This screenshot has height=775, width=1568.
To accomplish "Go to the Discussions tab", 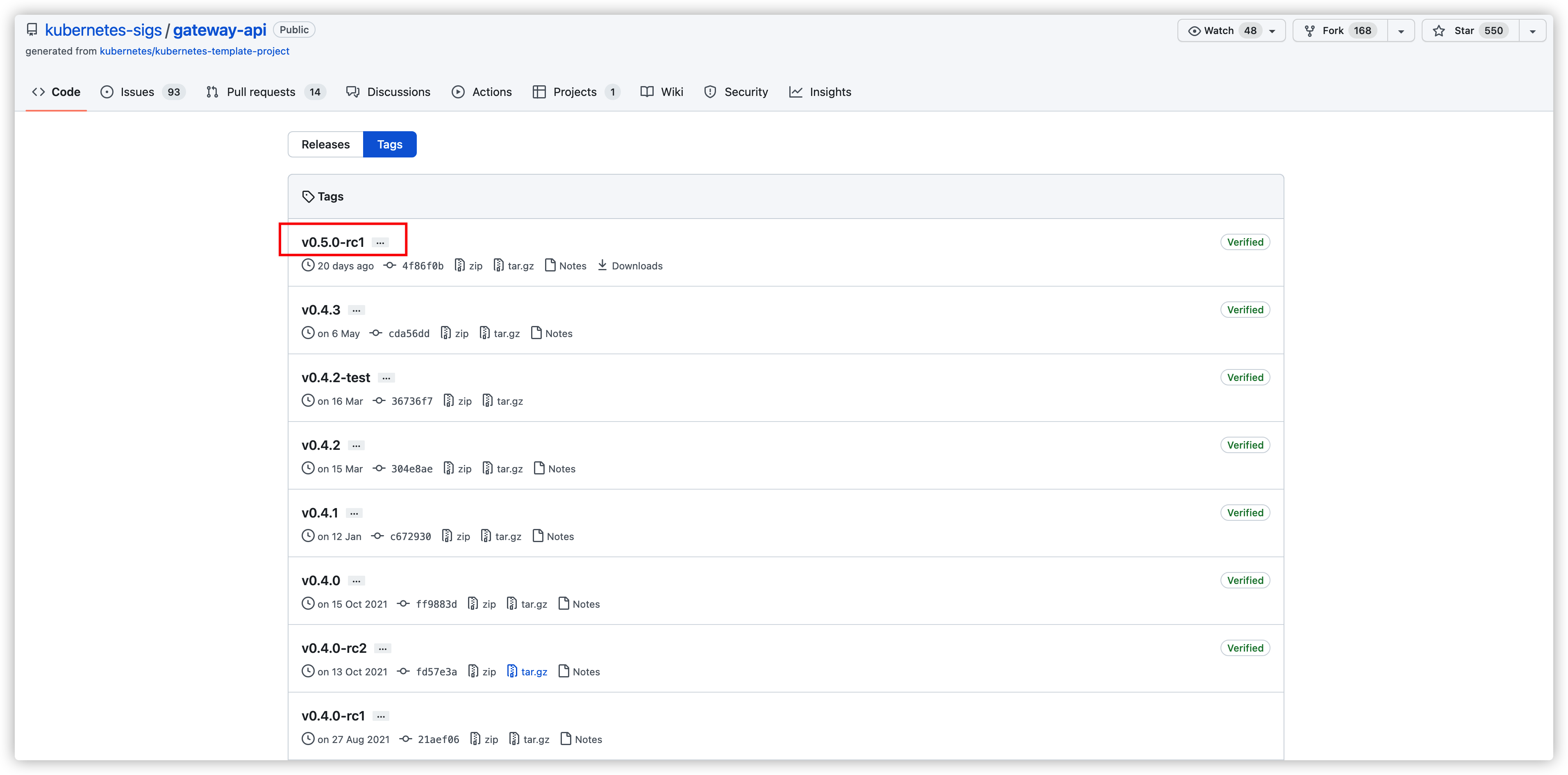I will coord(389,92).
